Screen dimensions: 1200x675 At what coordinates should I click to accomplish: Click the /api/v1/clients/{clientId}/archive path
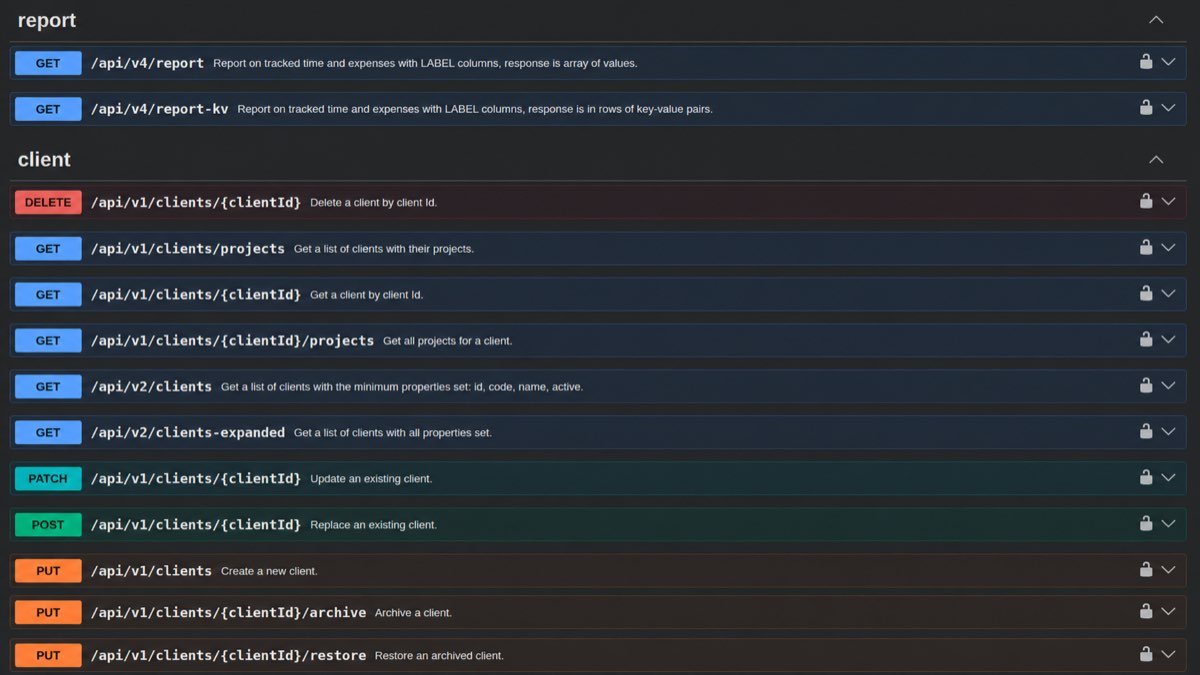(228, 612)
